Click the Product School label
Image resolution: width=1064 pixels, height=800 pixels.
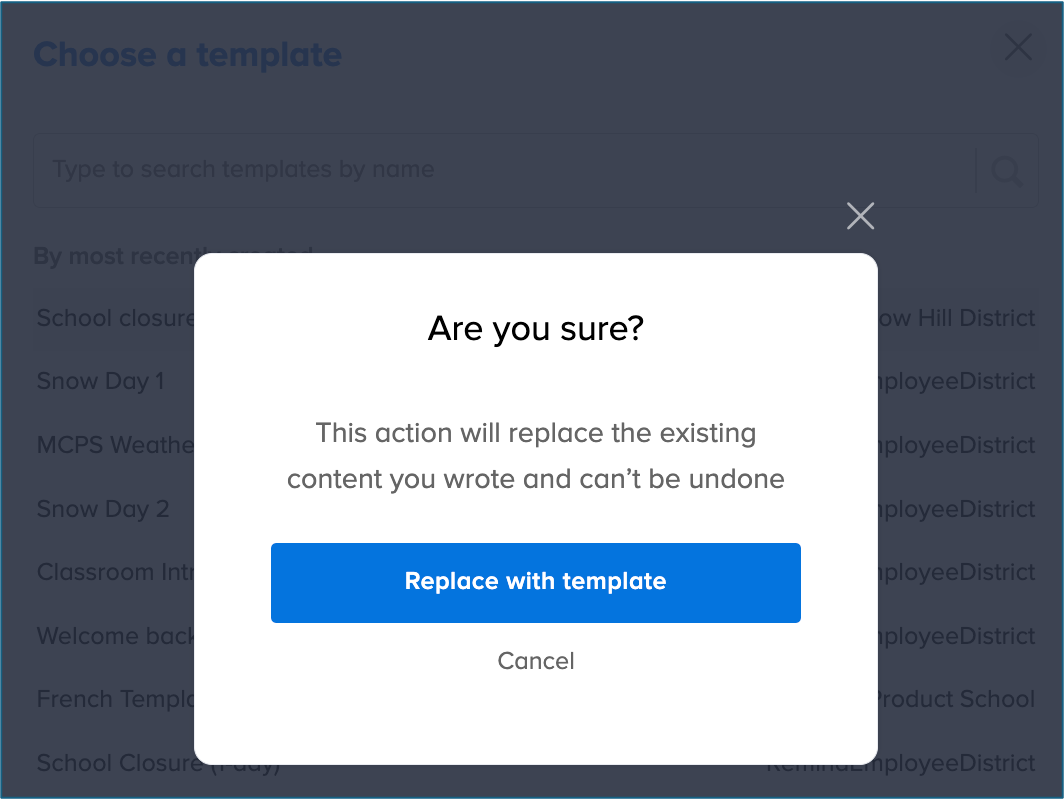pos(955,699)
